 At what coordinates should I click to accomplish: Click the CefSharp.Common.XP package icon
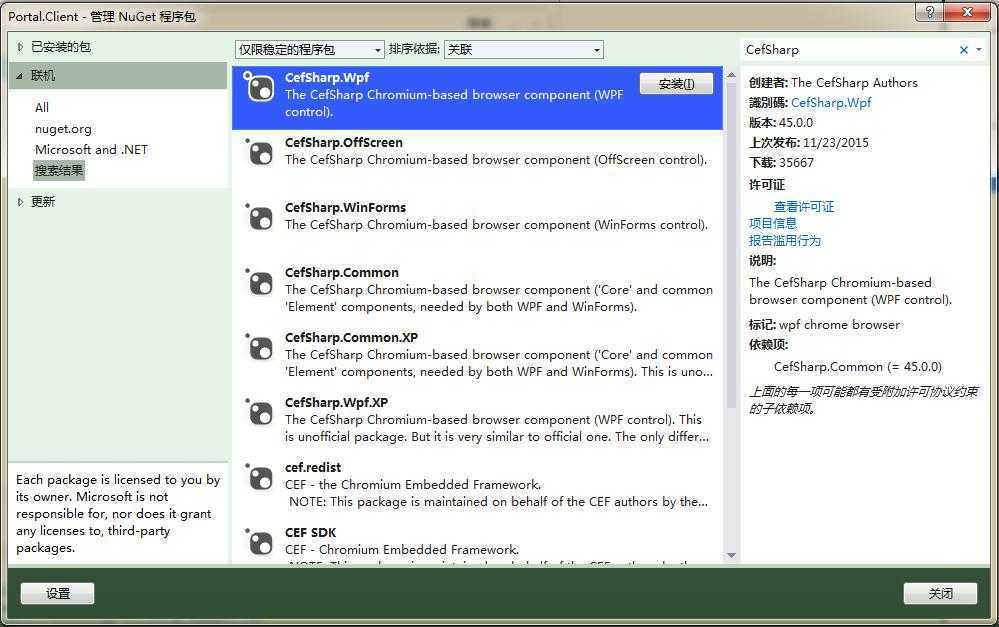click(259, 348)
